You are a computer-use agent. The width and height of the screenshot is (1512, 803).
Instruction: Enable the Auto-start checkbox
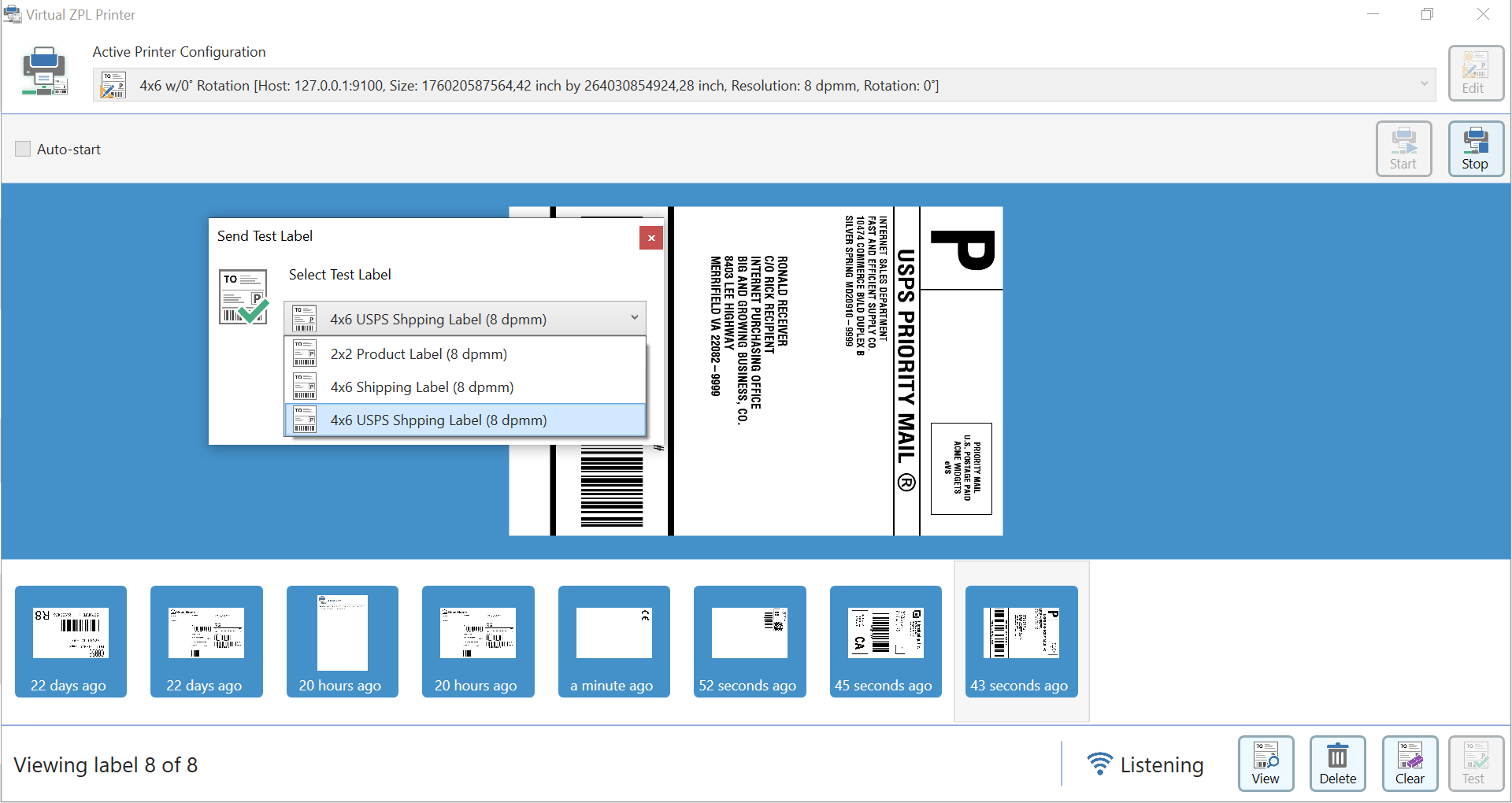[23, 148]
